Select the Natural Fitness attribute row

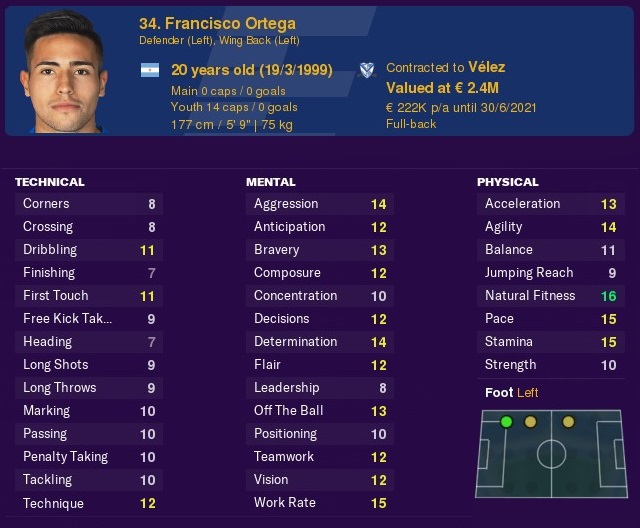point(551,296)
